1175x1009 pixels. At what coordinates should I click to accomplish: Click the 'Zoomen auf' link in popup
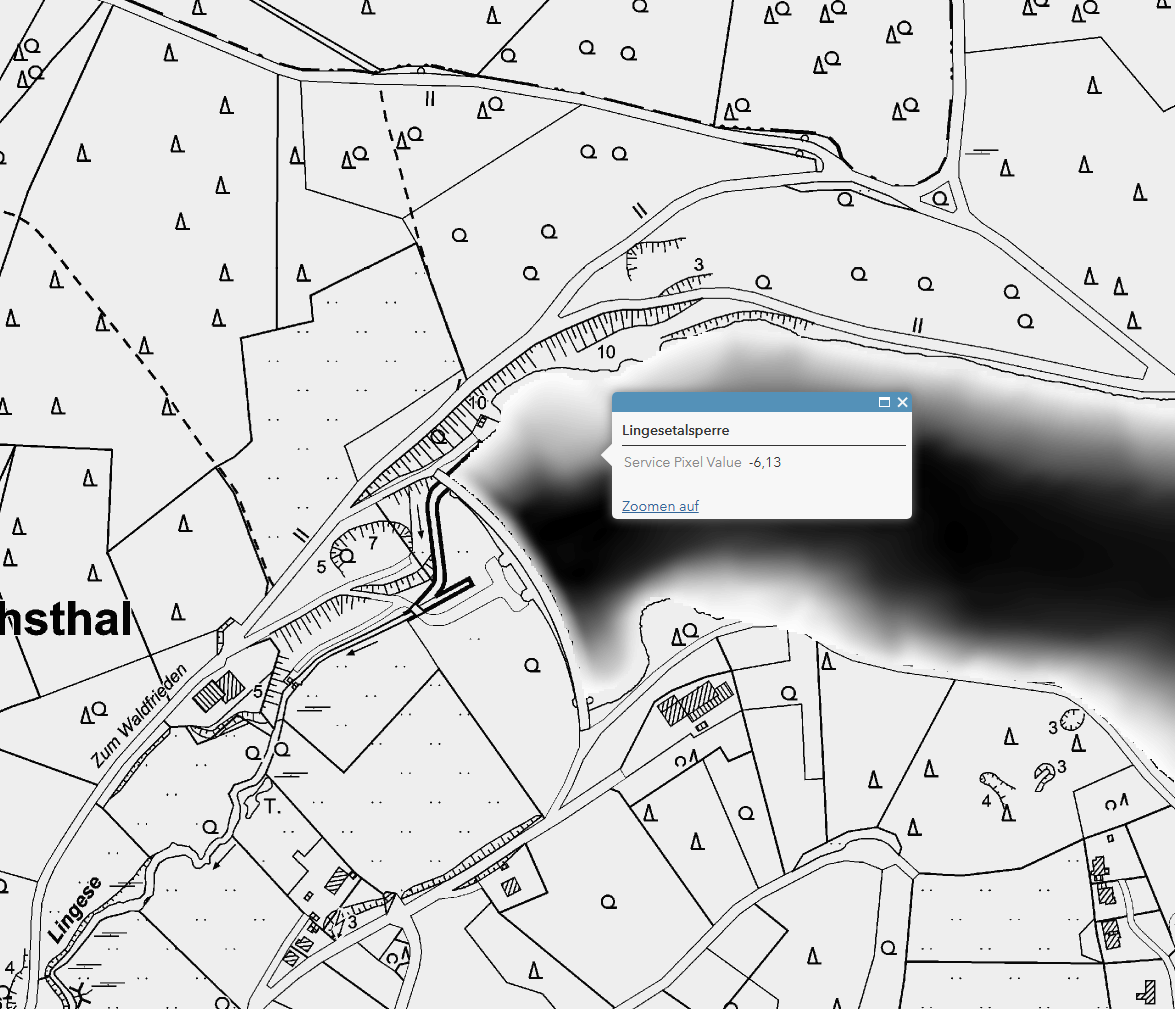point(660,506)
